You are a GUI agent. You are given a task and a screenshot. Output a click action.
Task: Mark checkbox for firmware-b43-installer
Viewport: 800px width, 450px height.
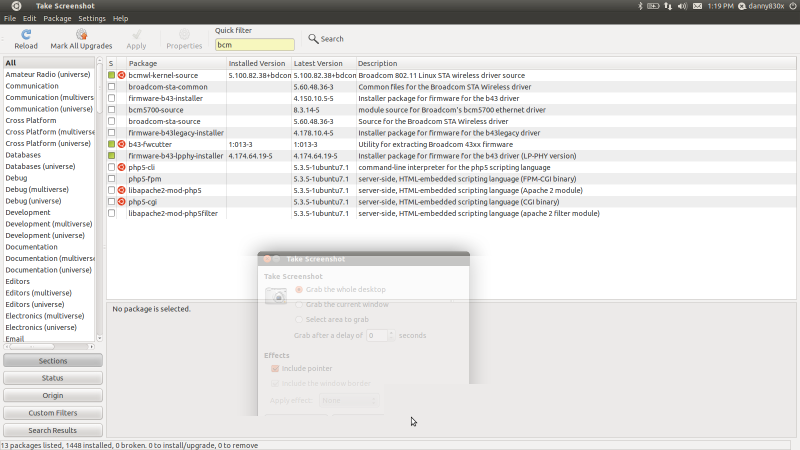coord(111,98)
